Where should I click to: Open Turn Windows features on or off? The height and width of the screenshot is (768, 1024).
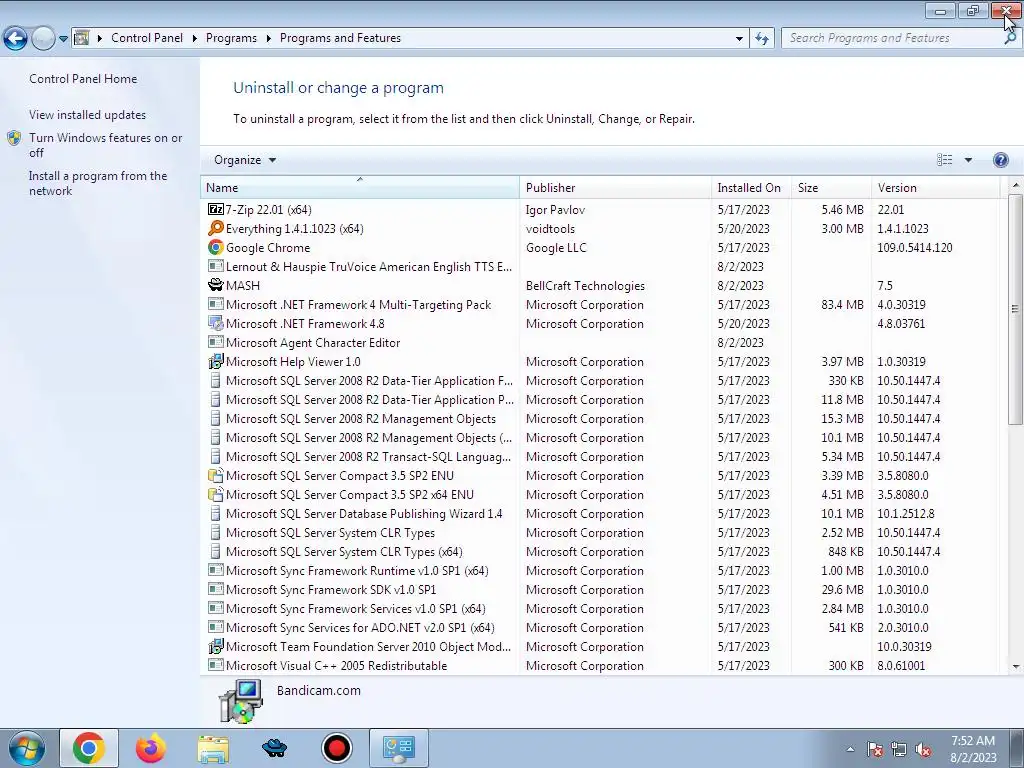[x=106, y=145]
